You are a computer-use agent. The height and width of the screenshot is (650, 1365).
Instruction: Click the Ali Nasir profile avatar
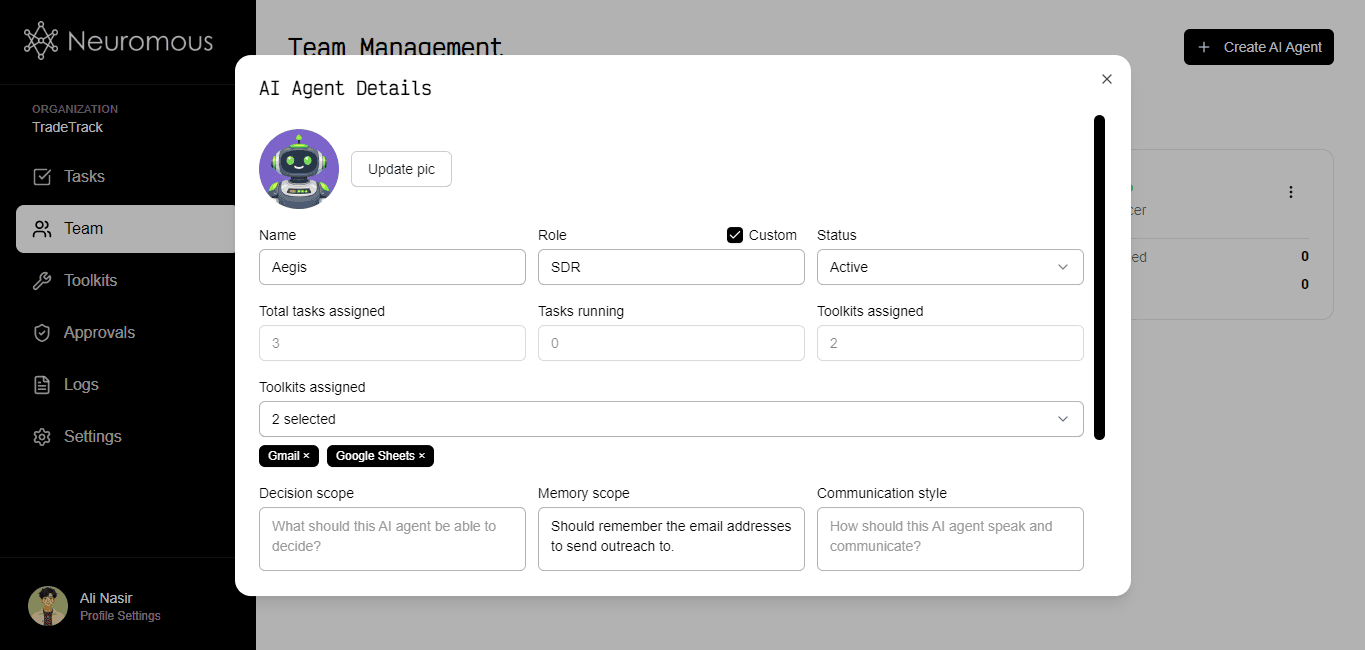48,606
